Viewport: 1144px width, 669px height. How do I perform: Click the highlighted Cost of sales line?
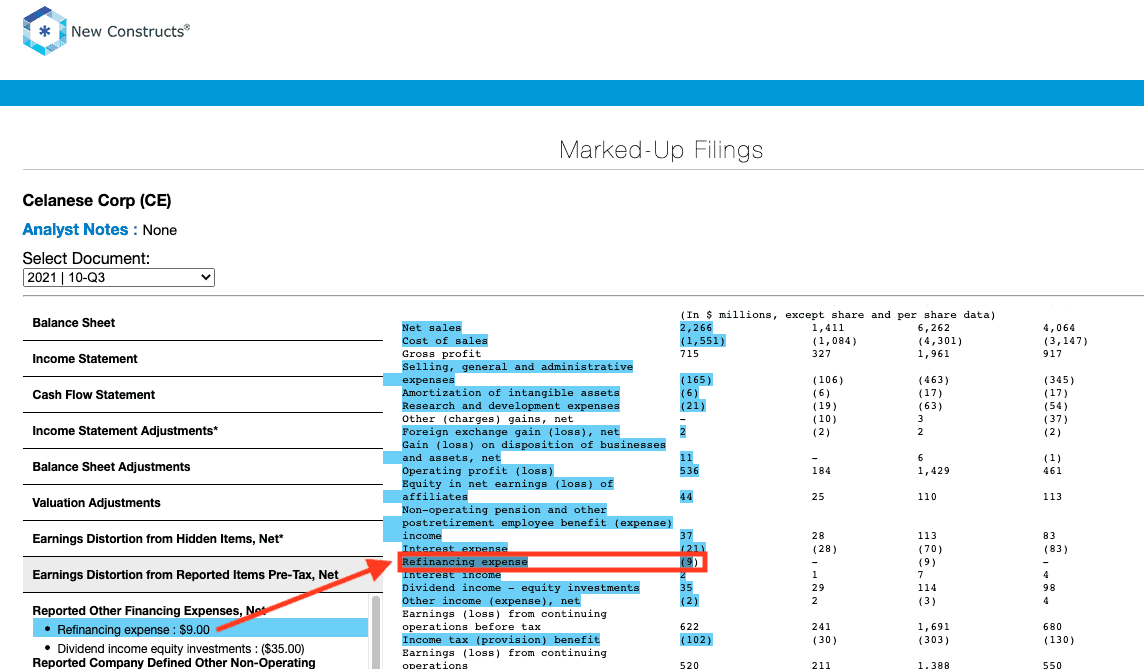[x=444, y=341]
